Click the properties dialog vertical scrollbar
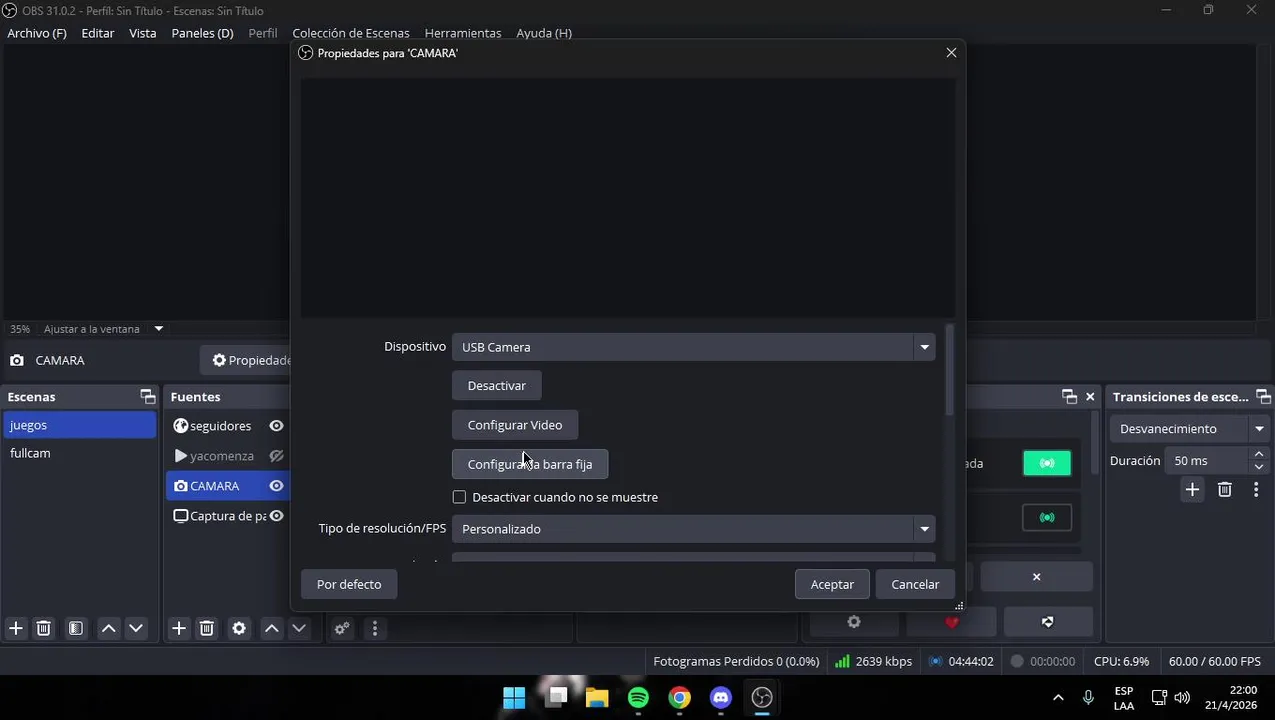The height and width of the screenshot is (720, 1275). click(x=949, y=370)
